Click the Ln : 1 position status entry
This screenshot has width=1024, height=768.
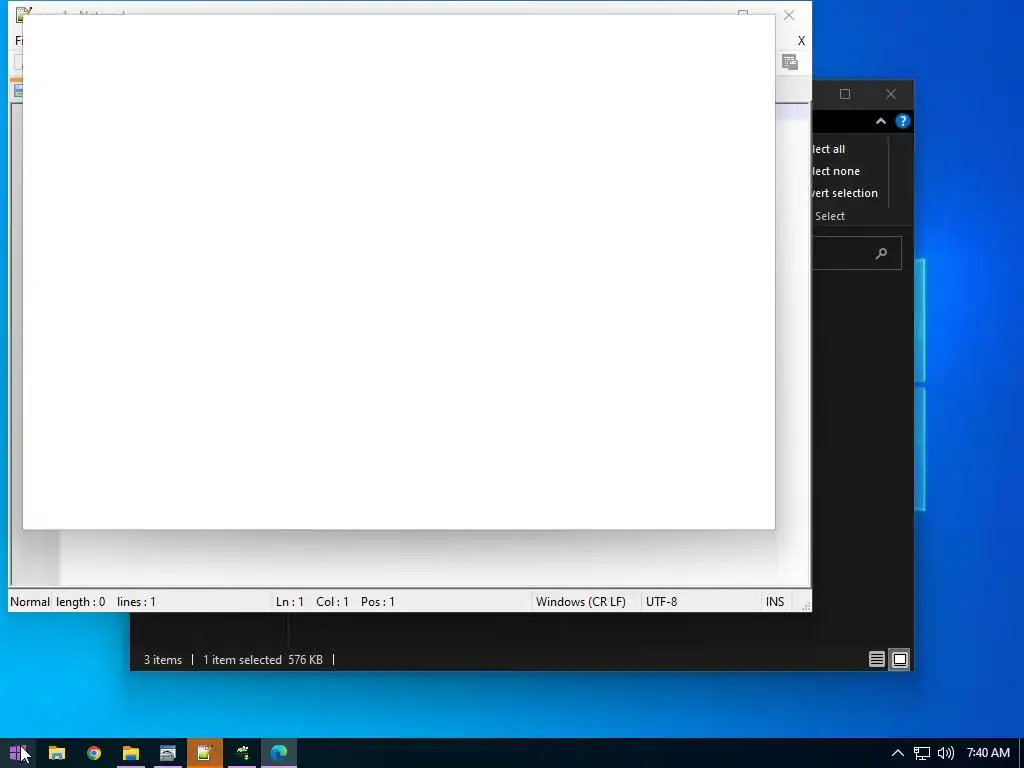pos(289,601)
